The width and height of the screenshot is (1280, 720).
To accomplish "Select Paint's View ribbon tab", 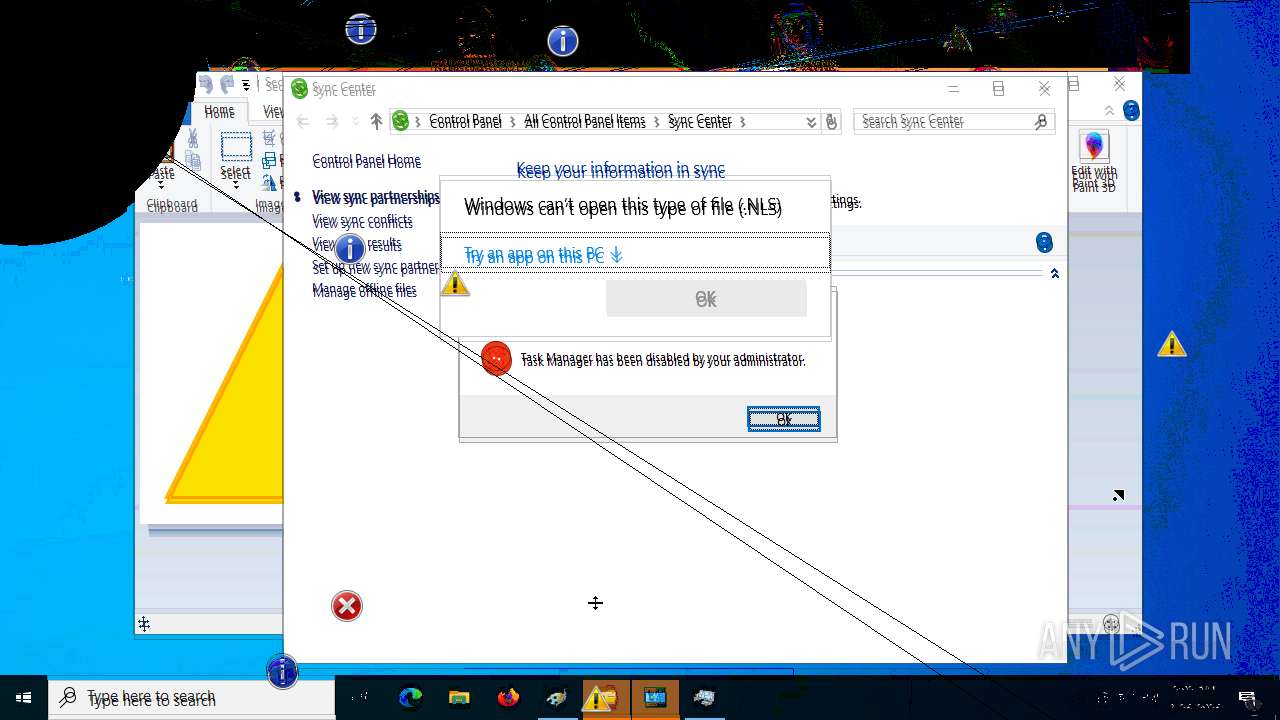I will click(x=272, y=112).
